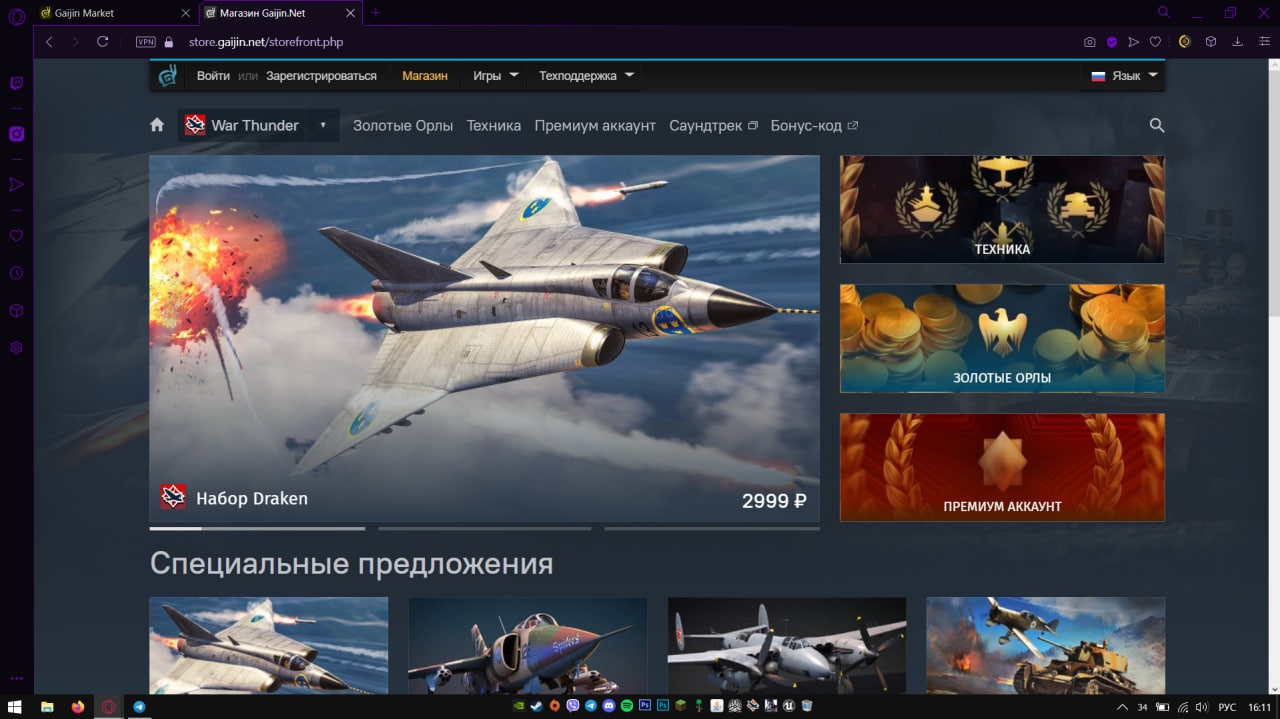Open the Recycle Bin taskbar icon

click(807, 706)
